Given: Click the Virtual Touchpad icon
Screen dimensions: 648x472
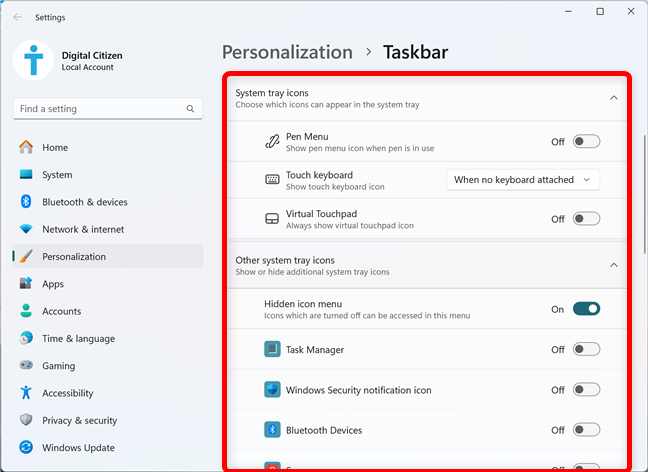Looking at the screenshot, I should (272, 219).
